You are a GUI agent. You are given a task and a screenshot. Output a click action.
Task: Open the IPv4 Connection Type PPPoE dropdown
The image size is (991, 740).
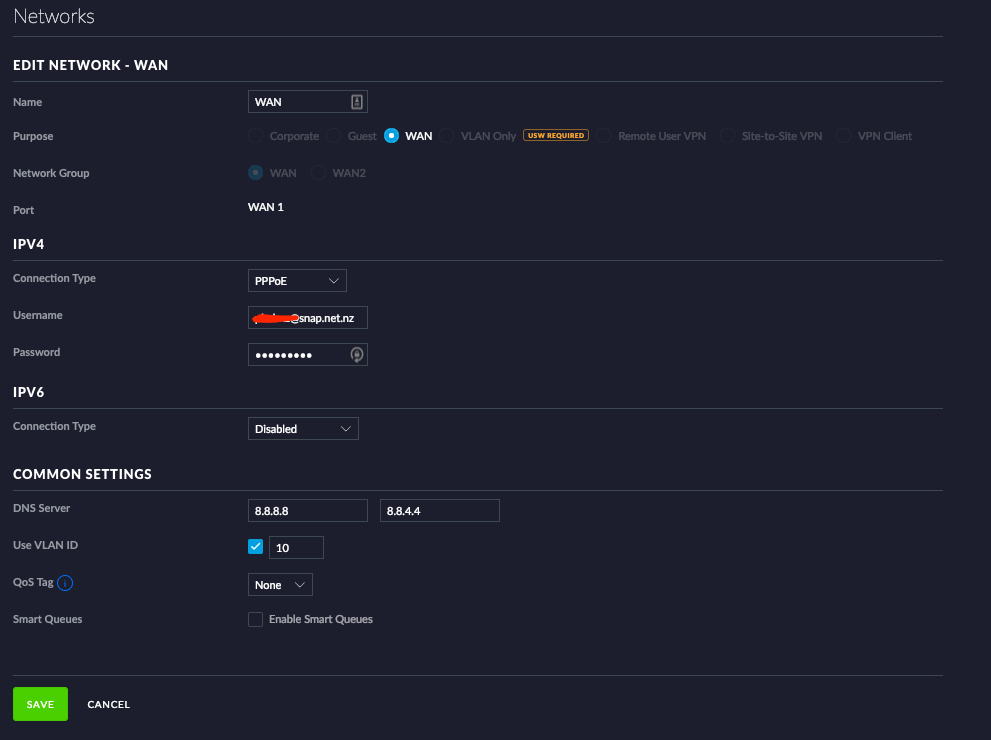(297, 281)
